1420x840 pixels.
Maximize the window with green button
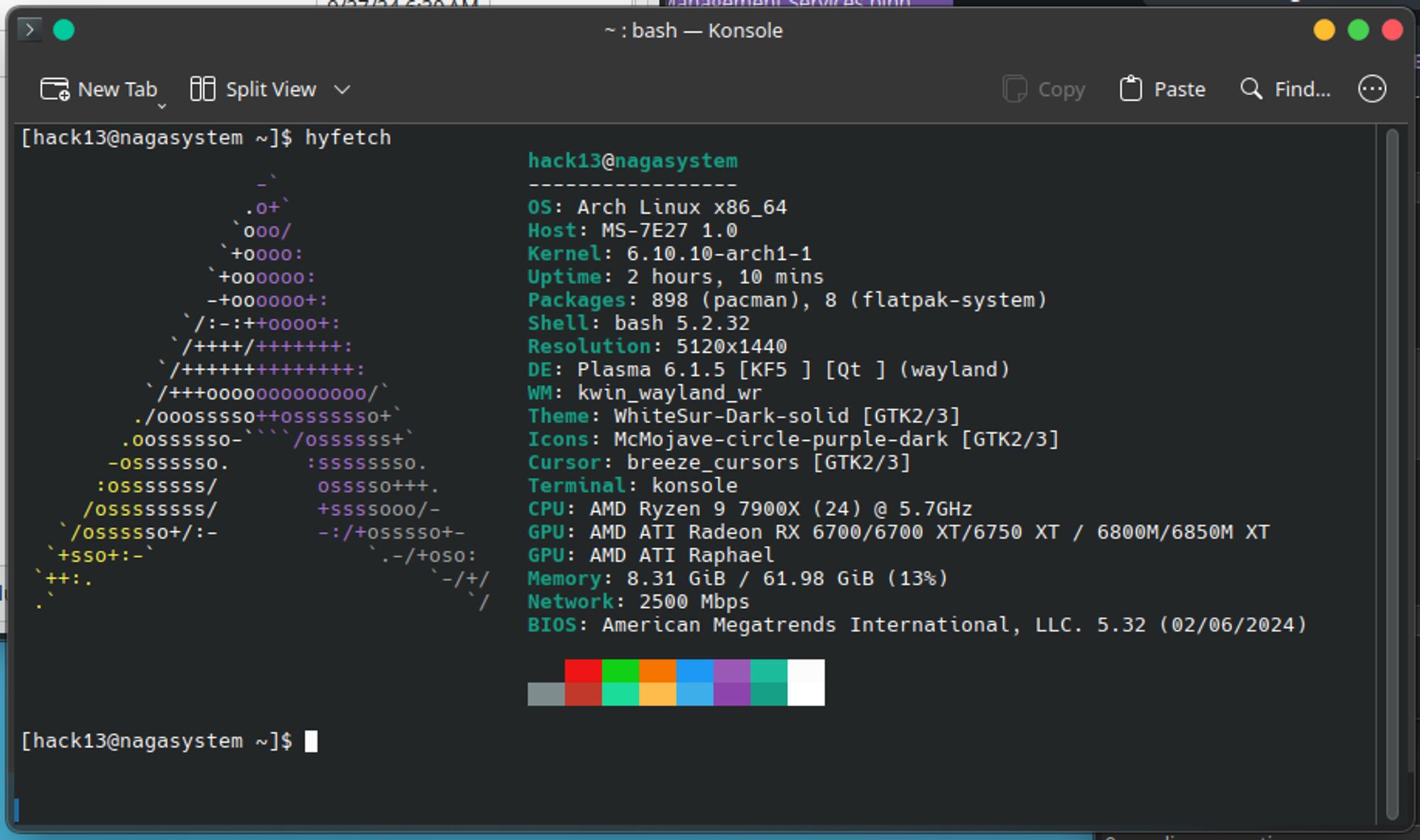click(x=1358, y=30)
